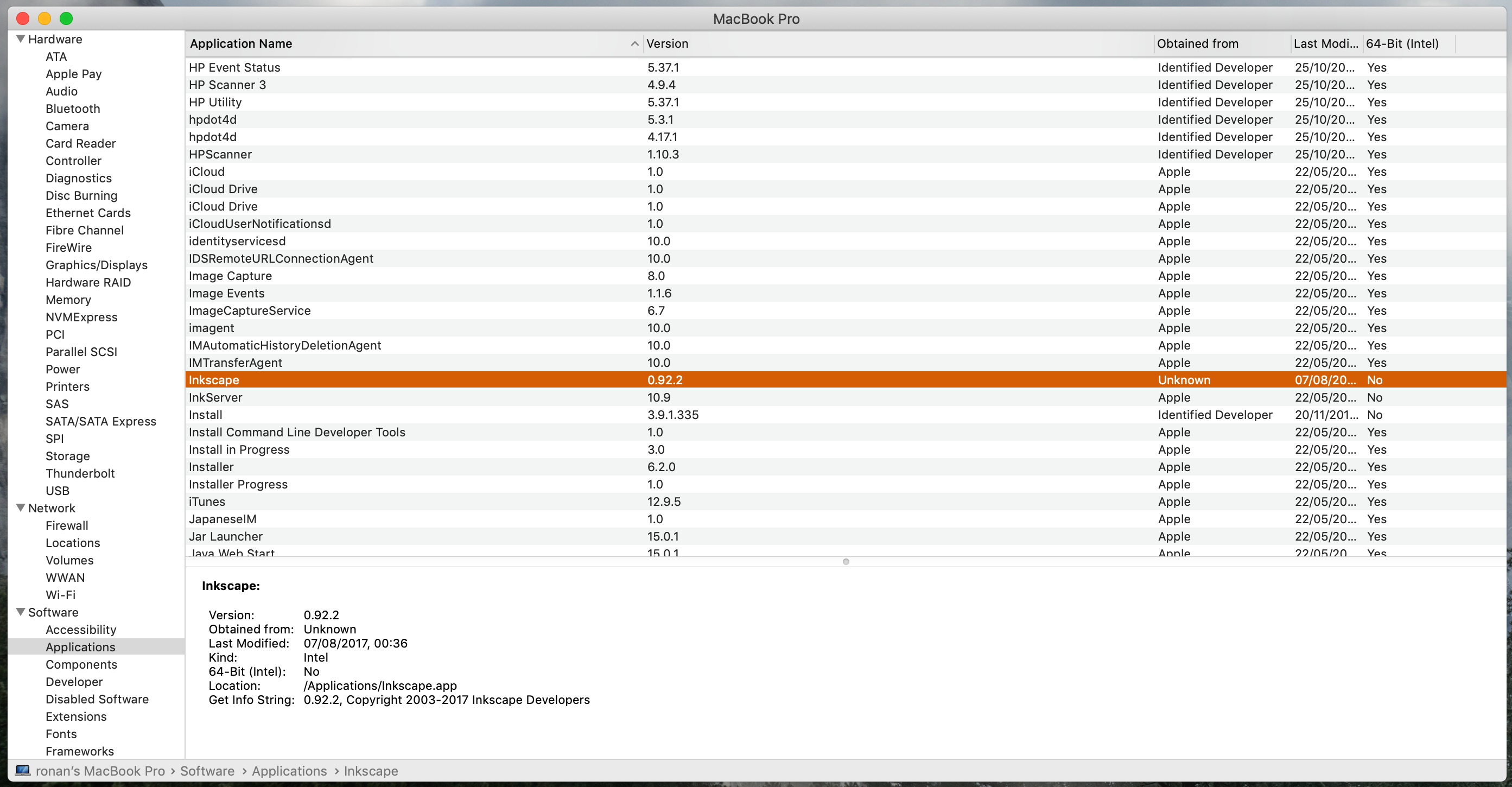Select the Installer Progress row
Screen dimensions: 1512x787
pos(845,484)
